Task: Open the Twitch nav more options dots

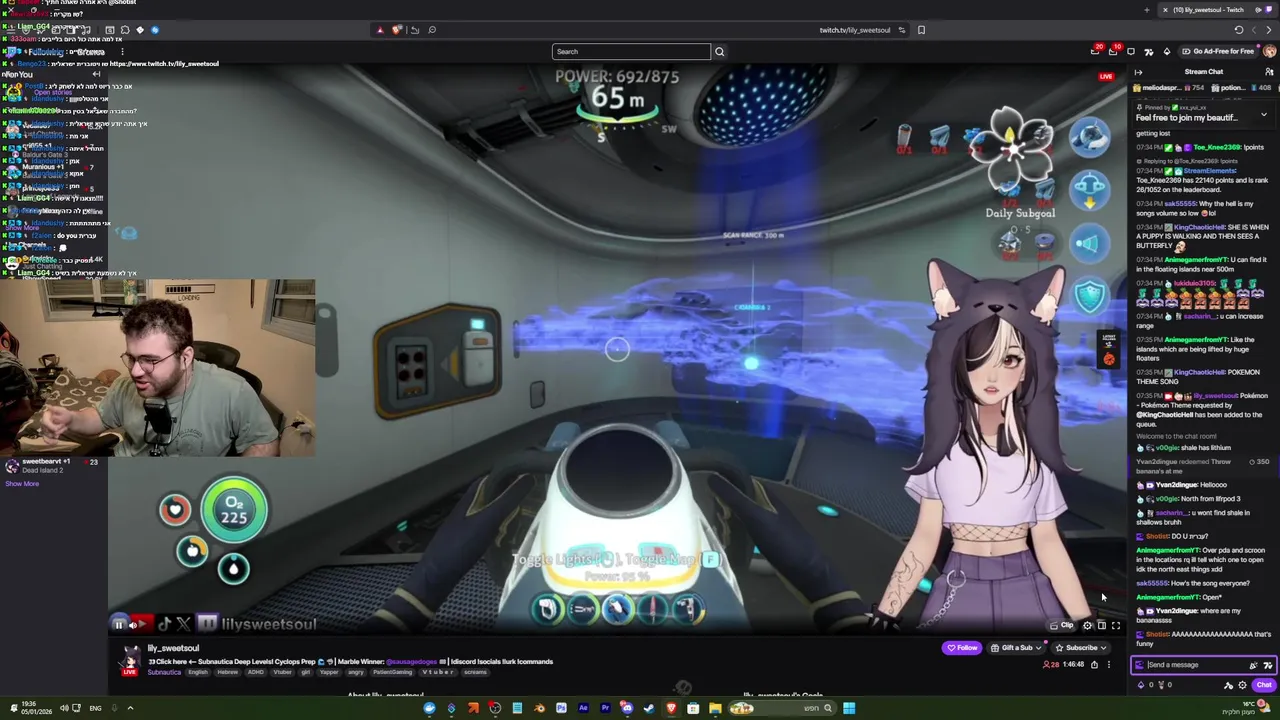Action: coord(122,52)
